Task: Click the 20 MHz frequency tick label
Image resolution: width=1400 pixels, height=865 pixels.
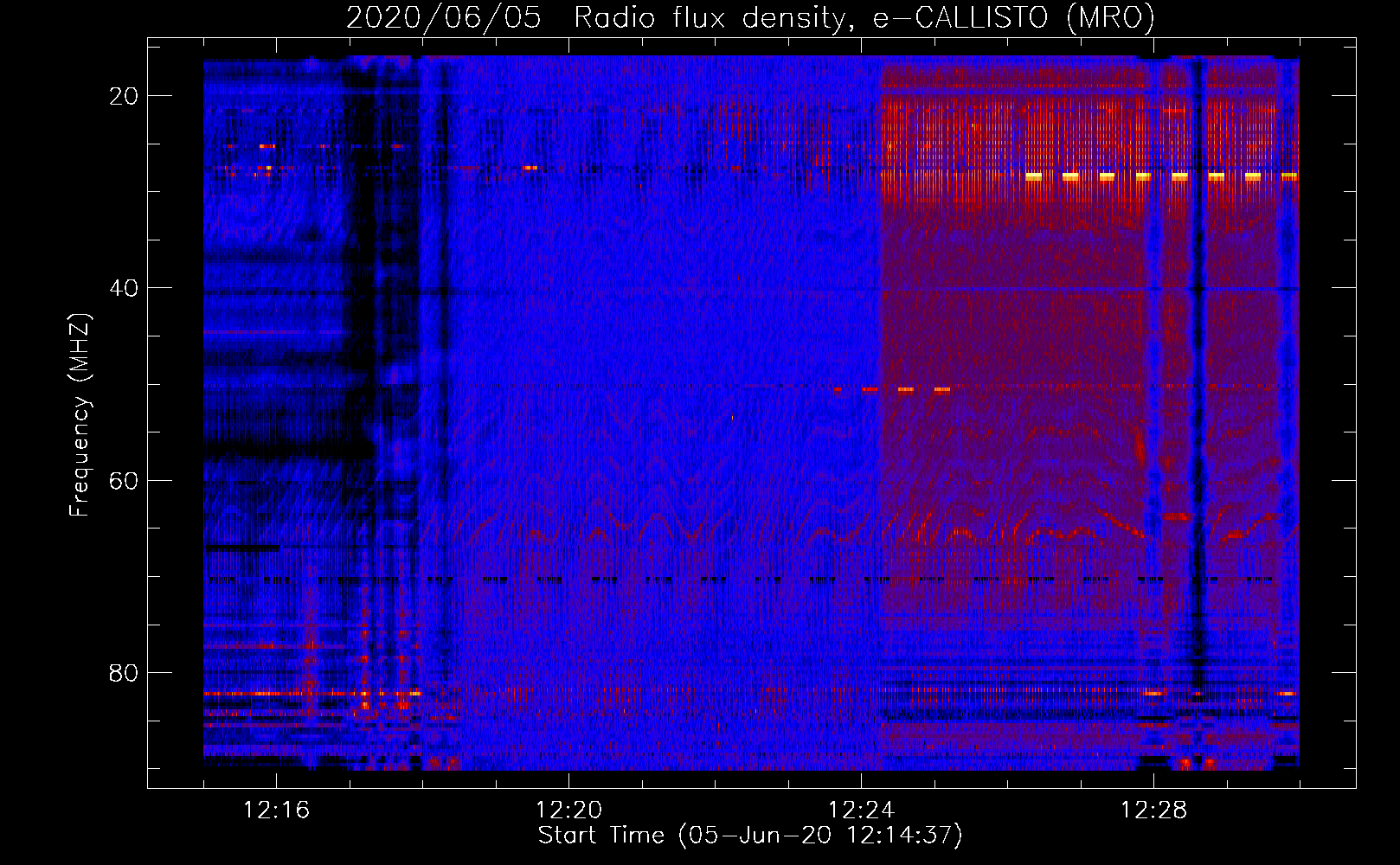Action: [124, 96]
